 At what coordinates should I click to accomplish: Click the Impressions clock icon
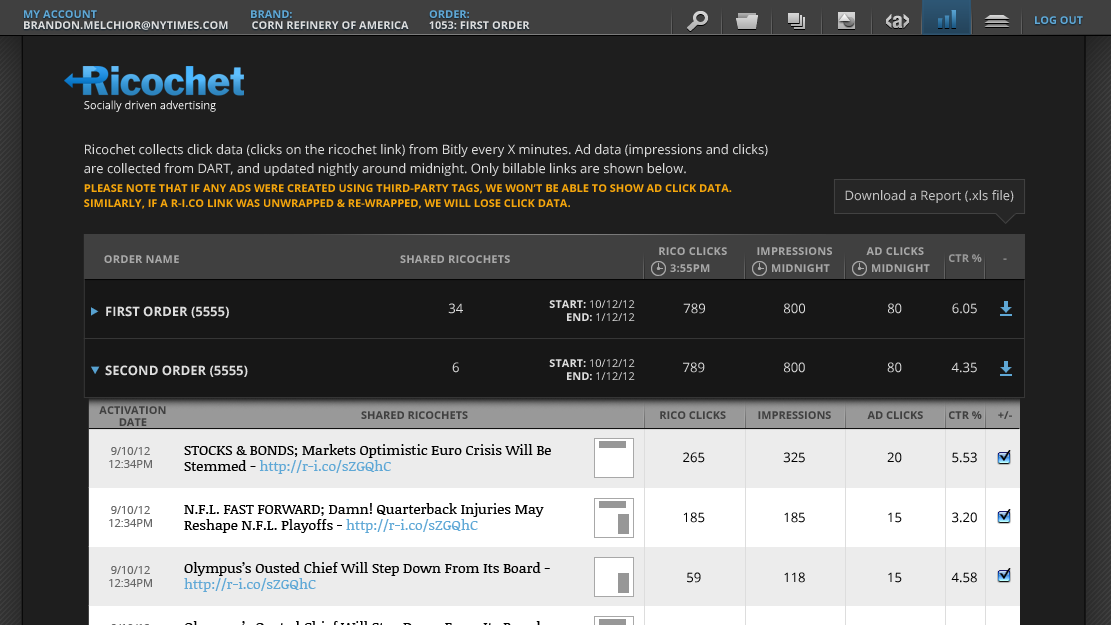(x=759, y=268)
